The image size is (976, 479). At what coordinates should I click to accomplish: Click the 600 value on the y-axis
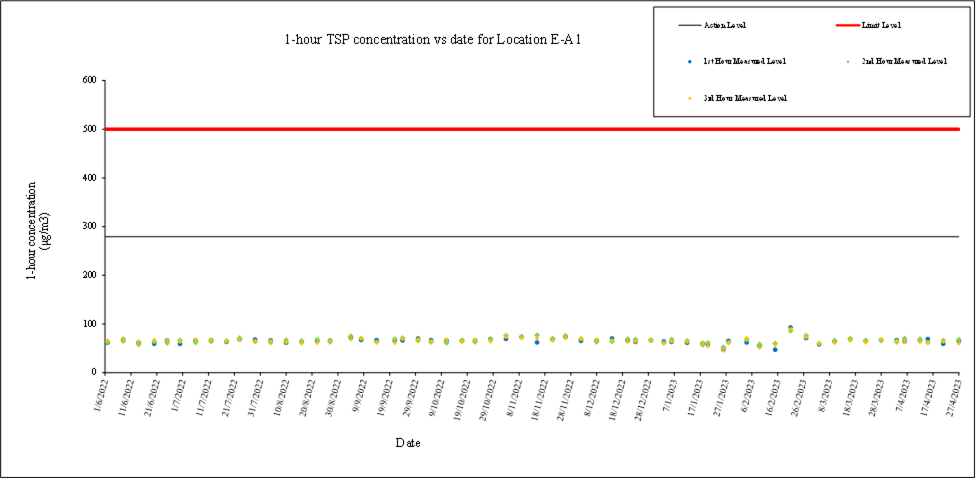pyautogui.click(x=88, y=80)
